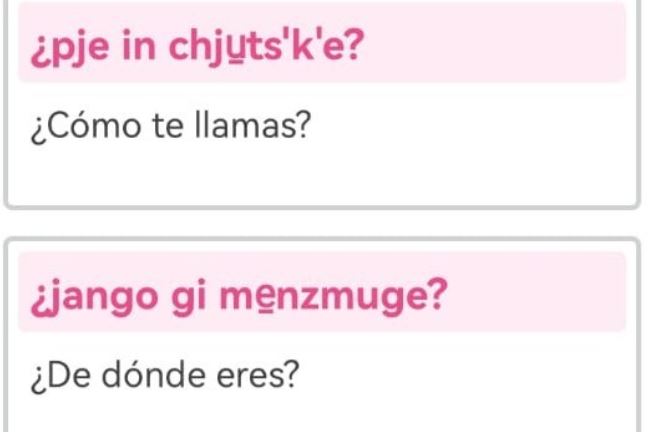Click the word "te" in first translation

click(168, 126)
